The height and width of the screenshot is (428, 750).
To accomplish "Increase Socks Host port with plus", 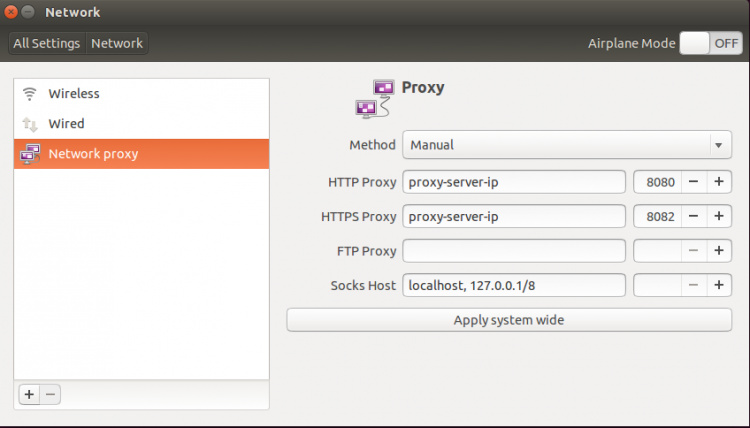I will (x=718, y=285).
